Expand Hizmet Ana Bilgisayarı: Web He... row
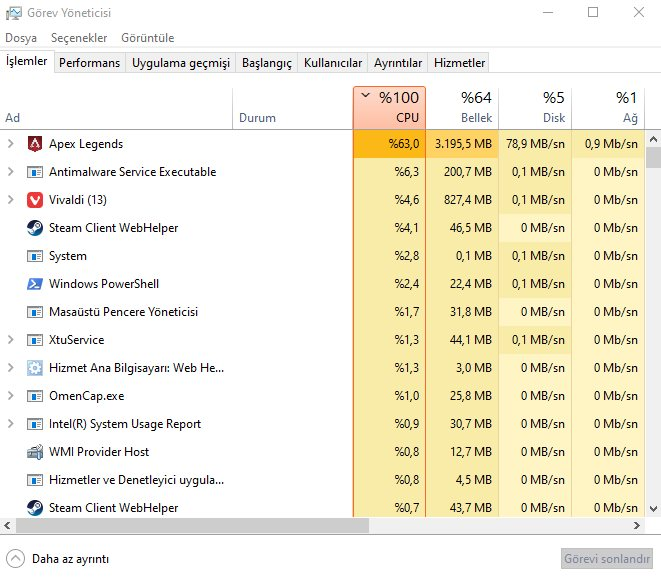661x581 pixels. coord(11,368)
